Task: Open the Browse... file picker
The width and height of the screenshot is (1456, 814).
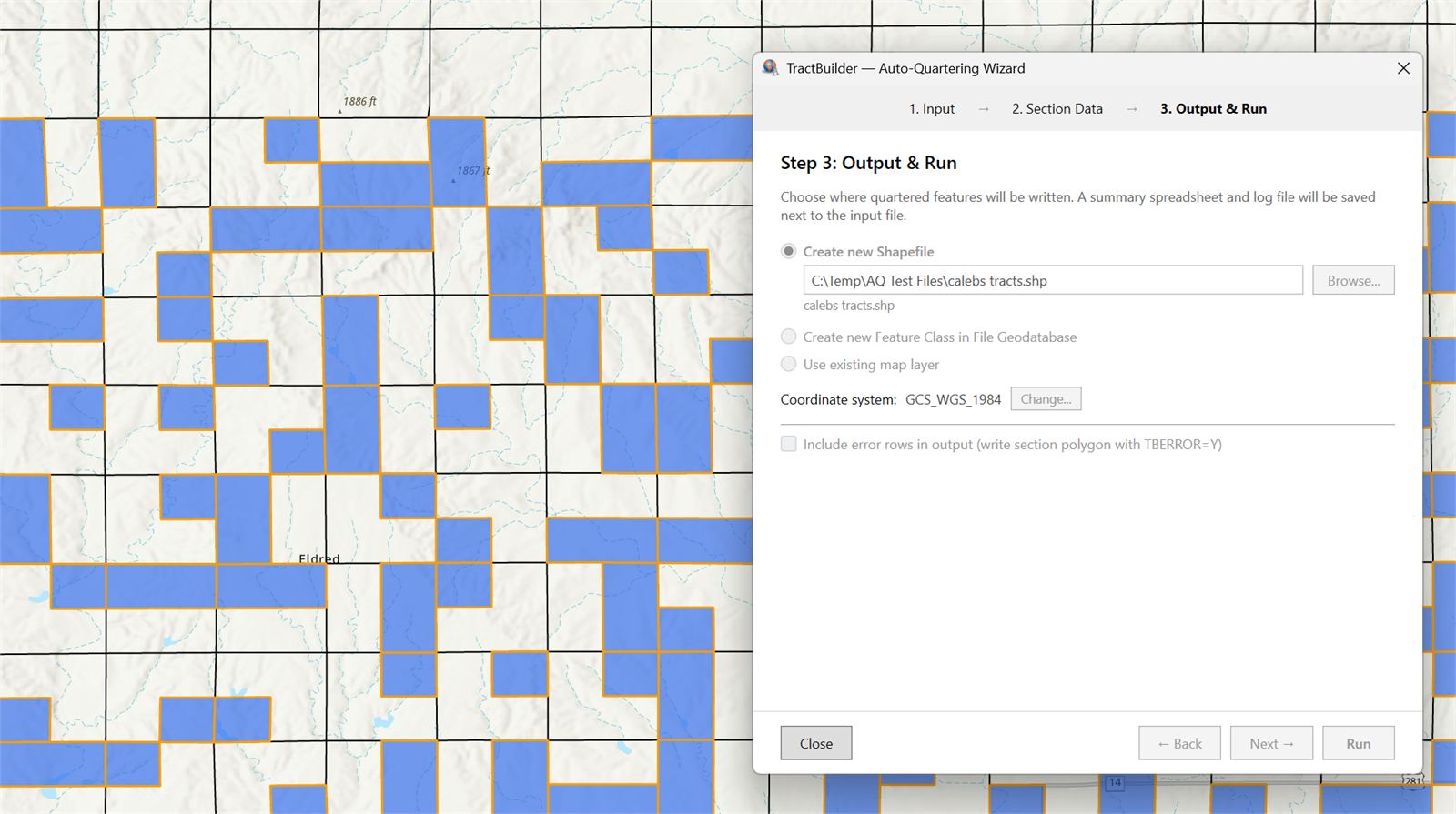Action: tap(1352, 281)
